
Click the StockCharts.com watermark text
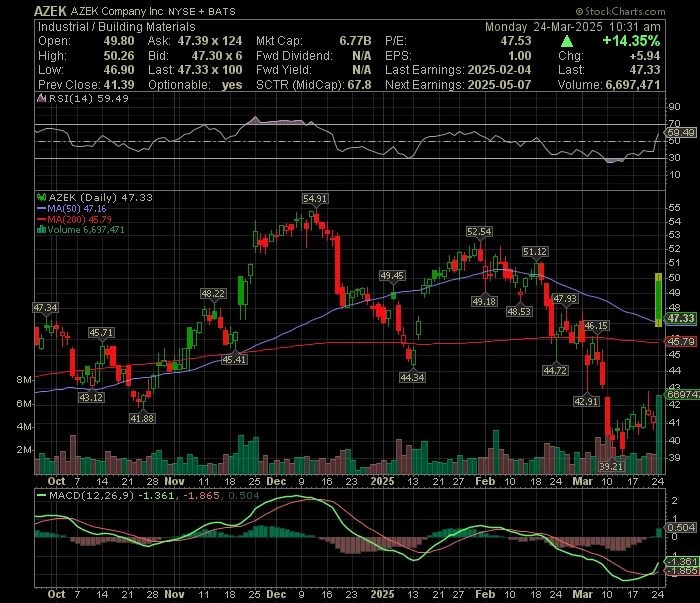coord(620,11)
